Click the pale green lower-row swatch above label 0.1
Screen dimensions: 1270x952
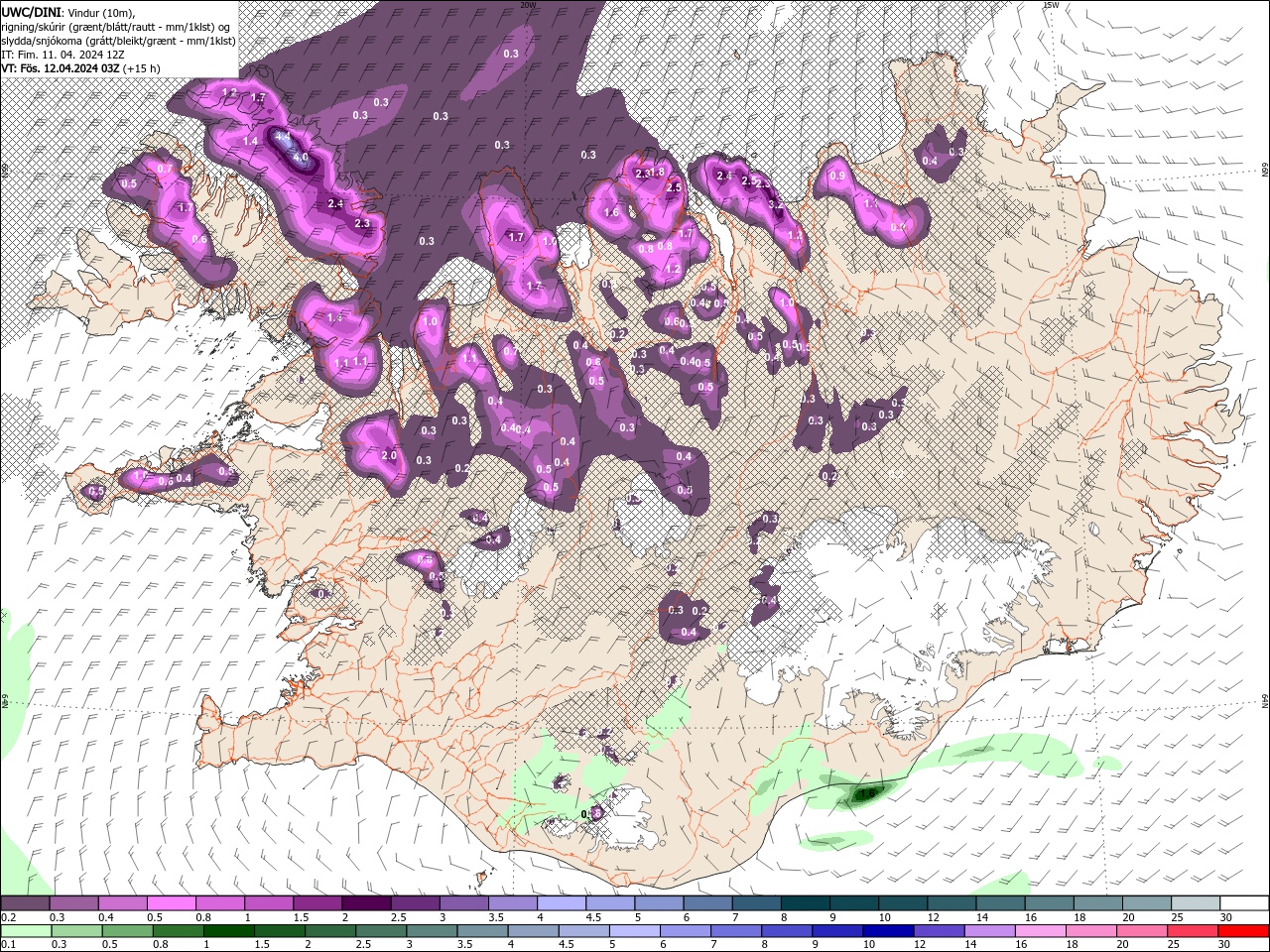tap(27, 931)
